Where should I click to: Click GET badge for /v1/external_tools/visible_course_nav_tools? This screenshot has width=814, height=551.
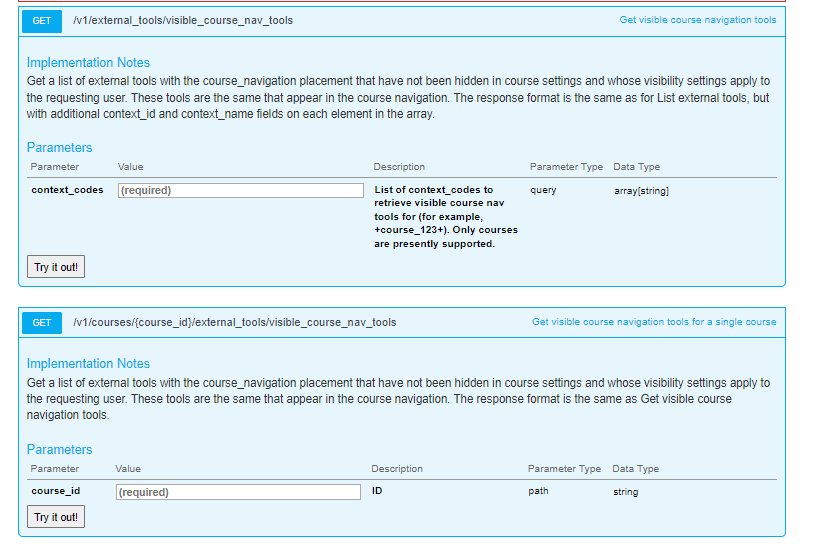coord(42,21)
